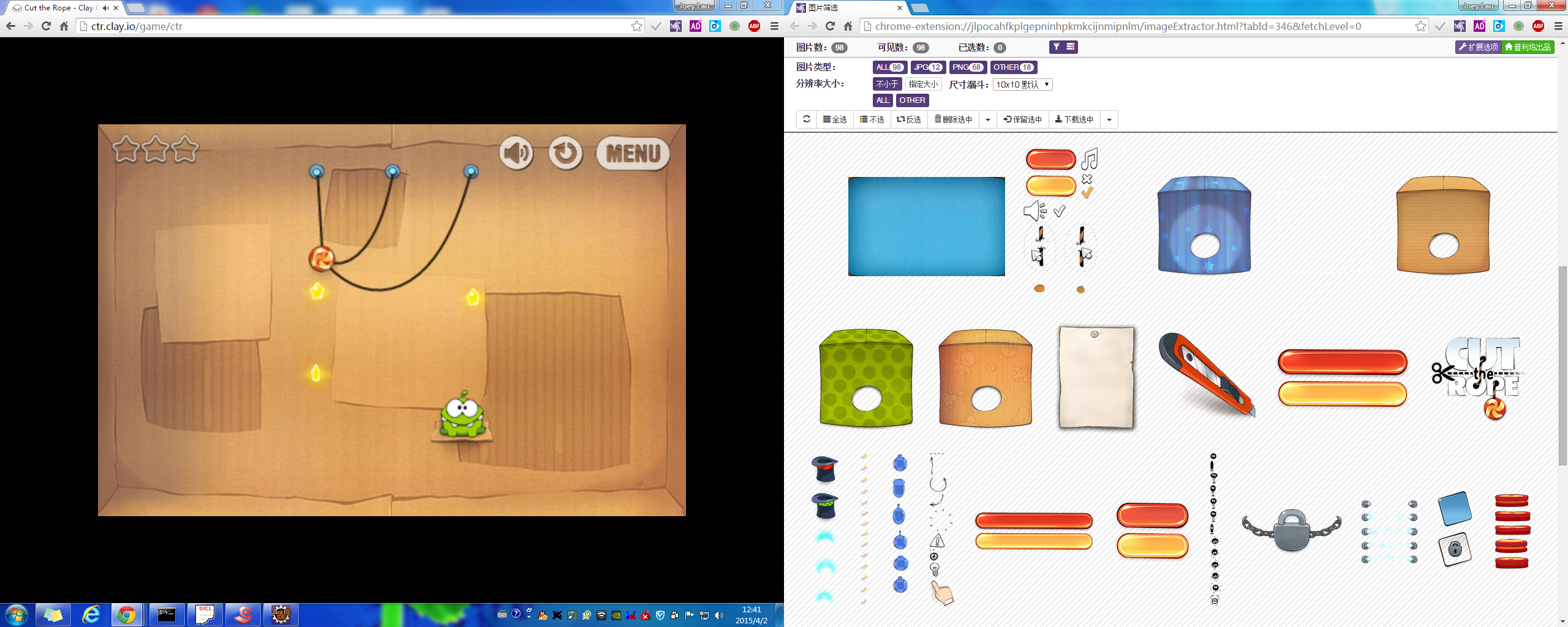Click the leftmost blue rope peg
The width and height of the screenshot is (1568, 627).
[x=317, y=171]
